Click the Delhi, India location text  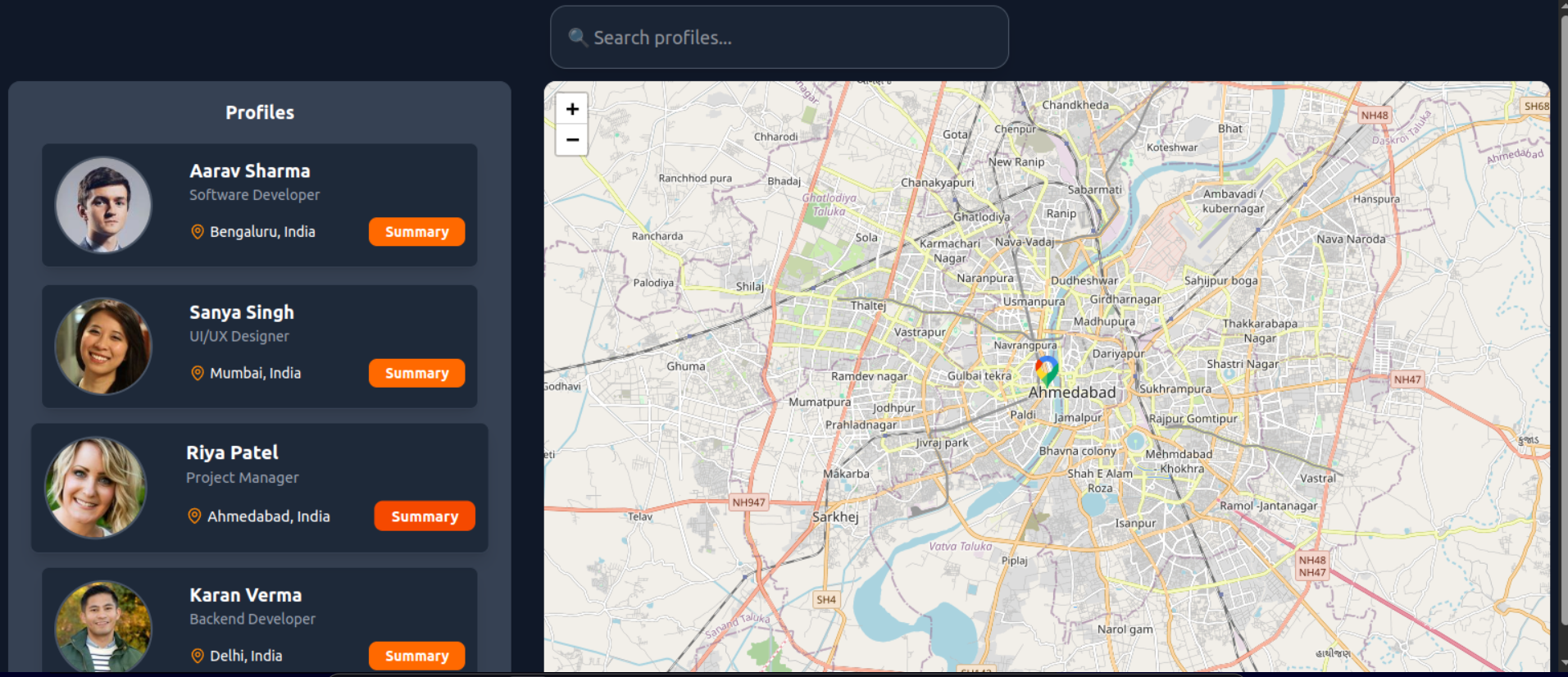pos(246,656)
